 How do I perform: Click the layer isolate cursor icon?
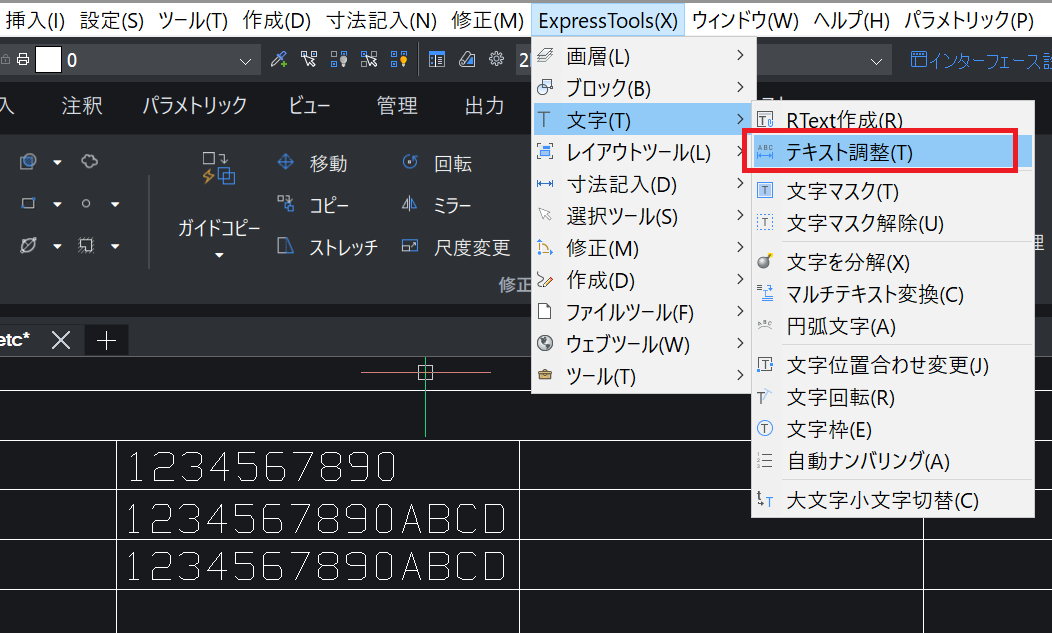(x=309, y=60)
